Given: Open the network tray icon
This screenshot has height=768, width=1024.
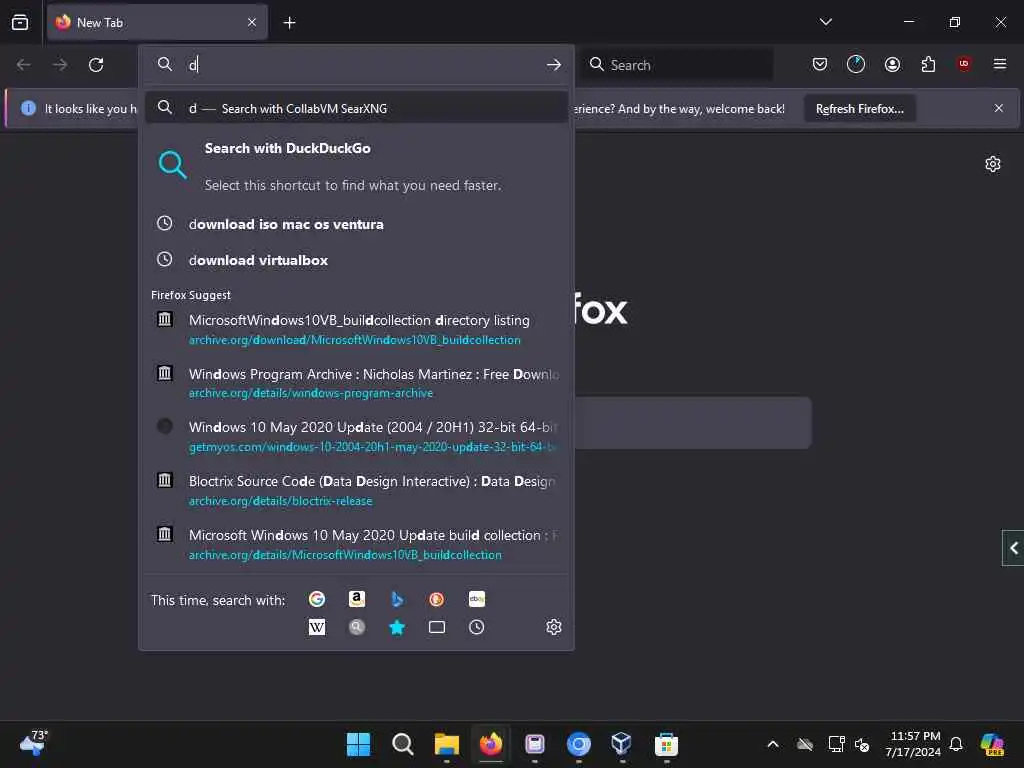Looking at the screenshot, I should coord(836,744).
